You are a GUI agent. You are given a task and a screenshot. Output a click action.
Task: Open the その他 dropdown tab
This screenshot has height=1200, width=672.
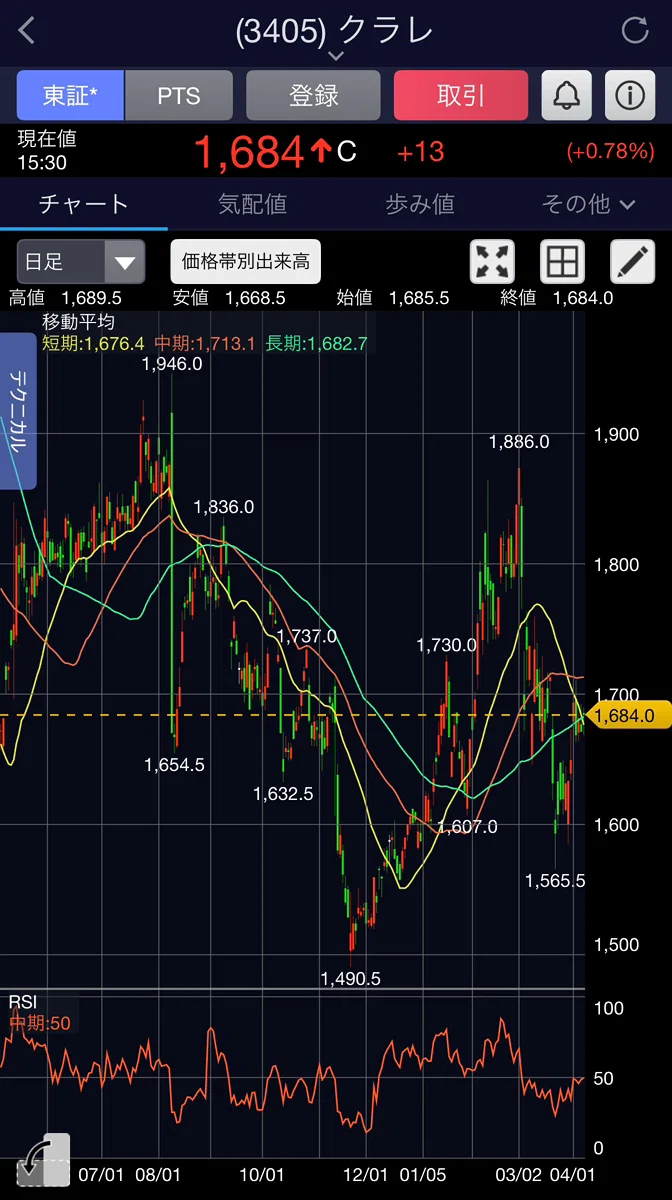click(588, 204)
